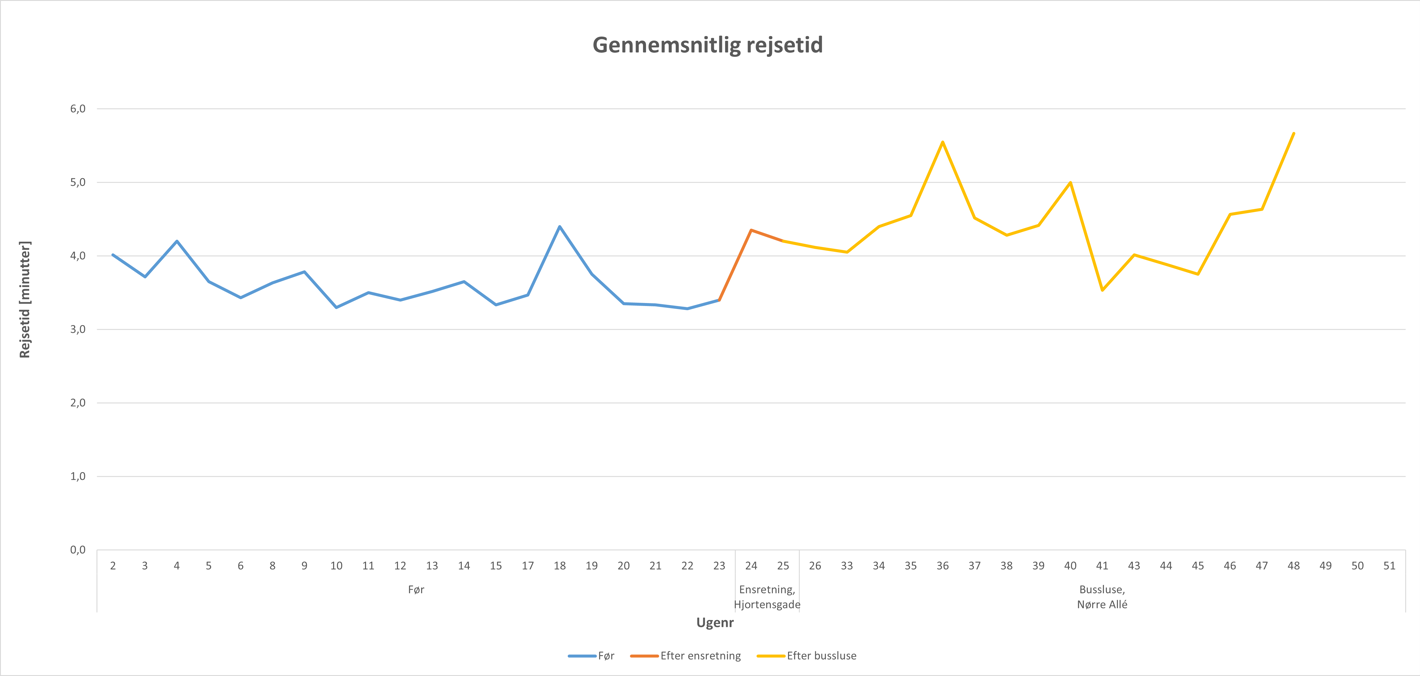Click the 6,0 label on the vertical axis

[76, 109]
